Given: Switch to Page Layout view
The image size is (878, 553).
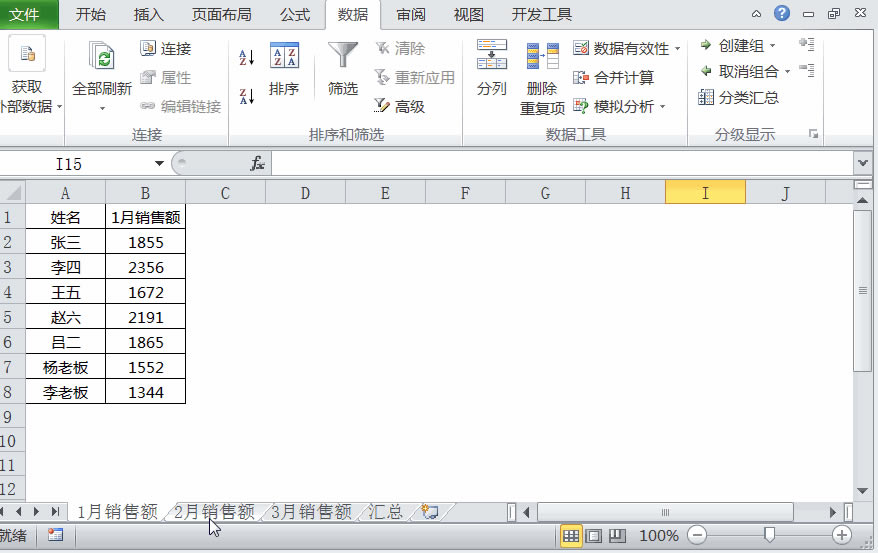Looking at the screenshot, I should click(x=594, y=536).
